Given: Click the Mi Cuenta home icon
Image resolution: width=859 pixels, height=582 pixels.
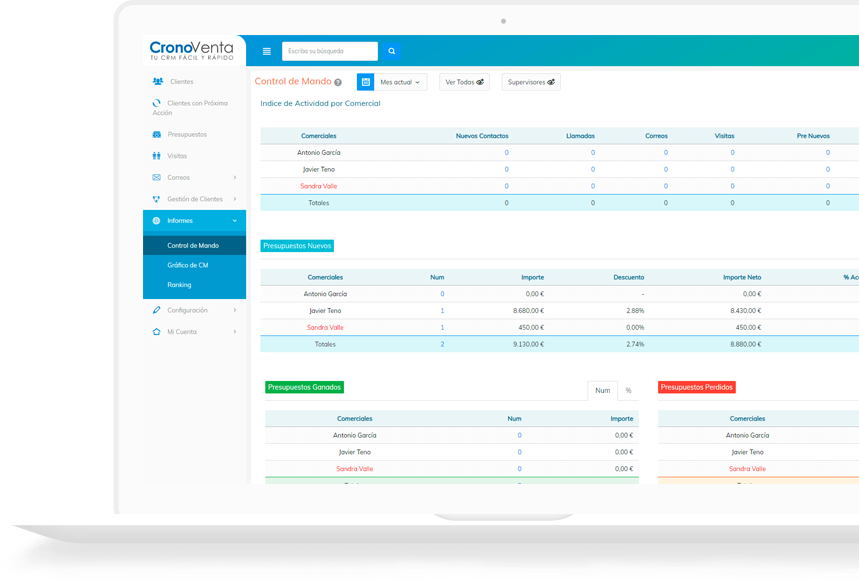Looking at the screenshot, I should point(157,332).
